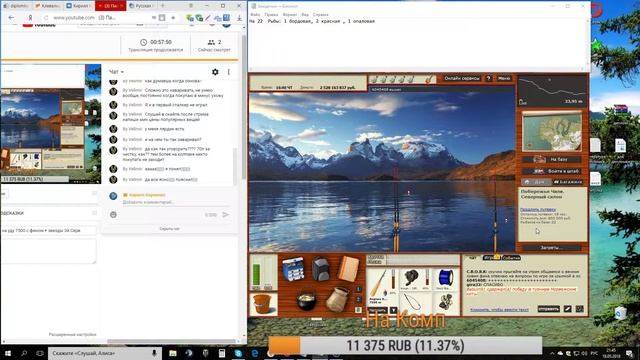Click the browser downloads arrow icon
Viewport: 640px width, 360px height.
[240, 18]
